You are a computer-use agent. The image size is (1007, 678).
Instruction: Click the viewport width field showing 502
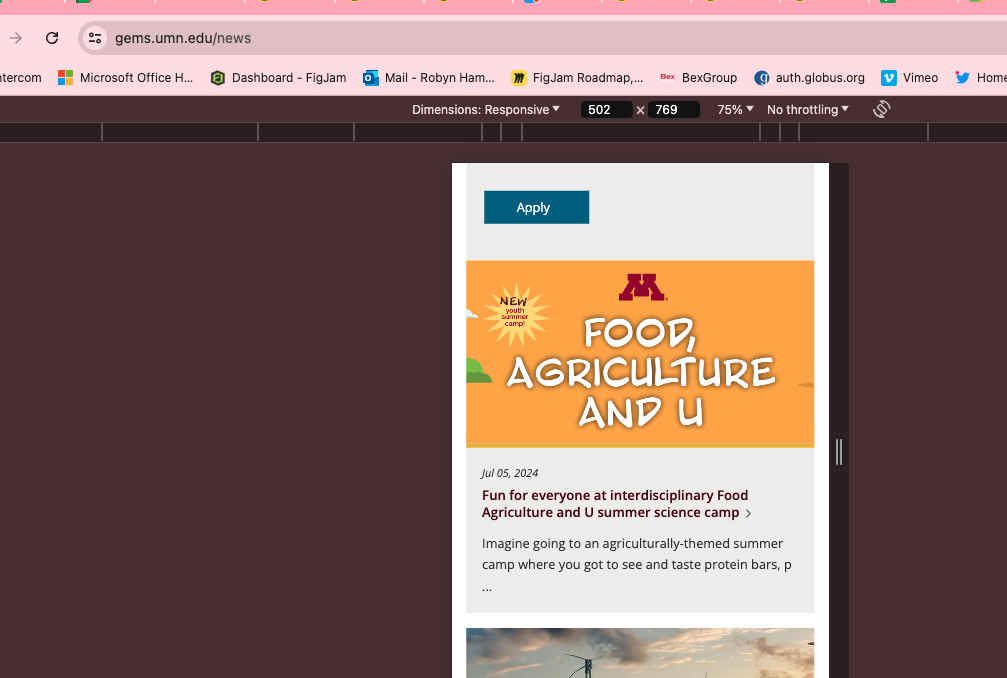click(x=605, y=110)
